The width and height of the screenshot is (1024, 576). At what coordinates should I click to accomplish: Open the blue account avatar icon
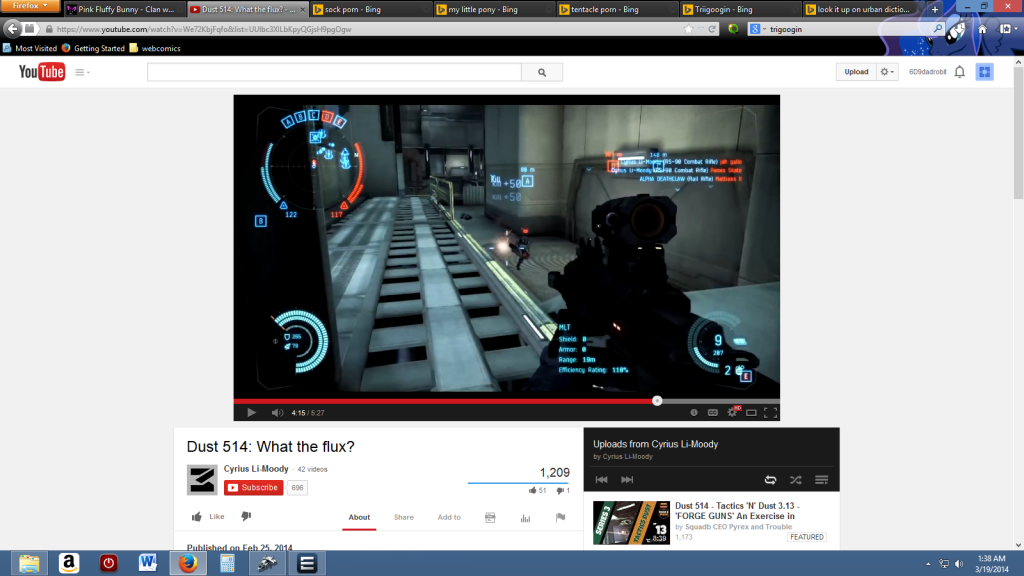985,72
